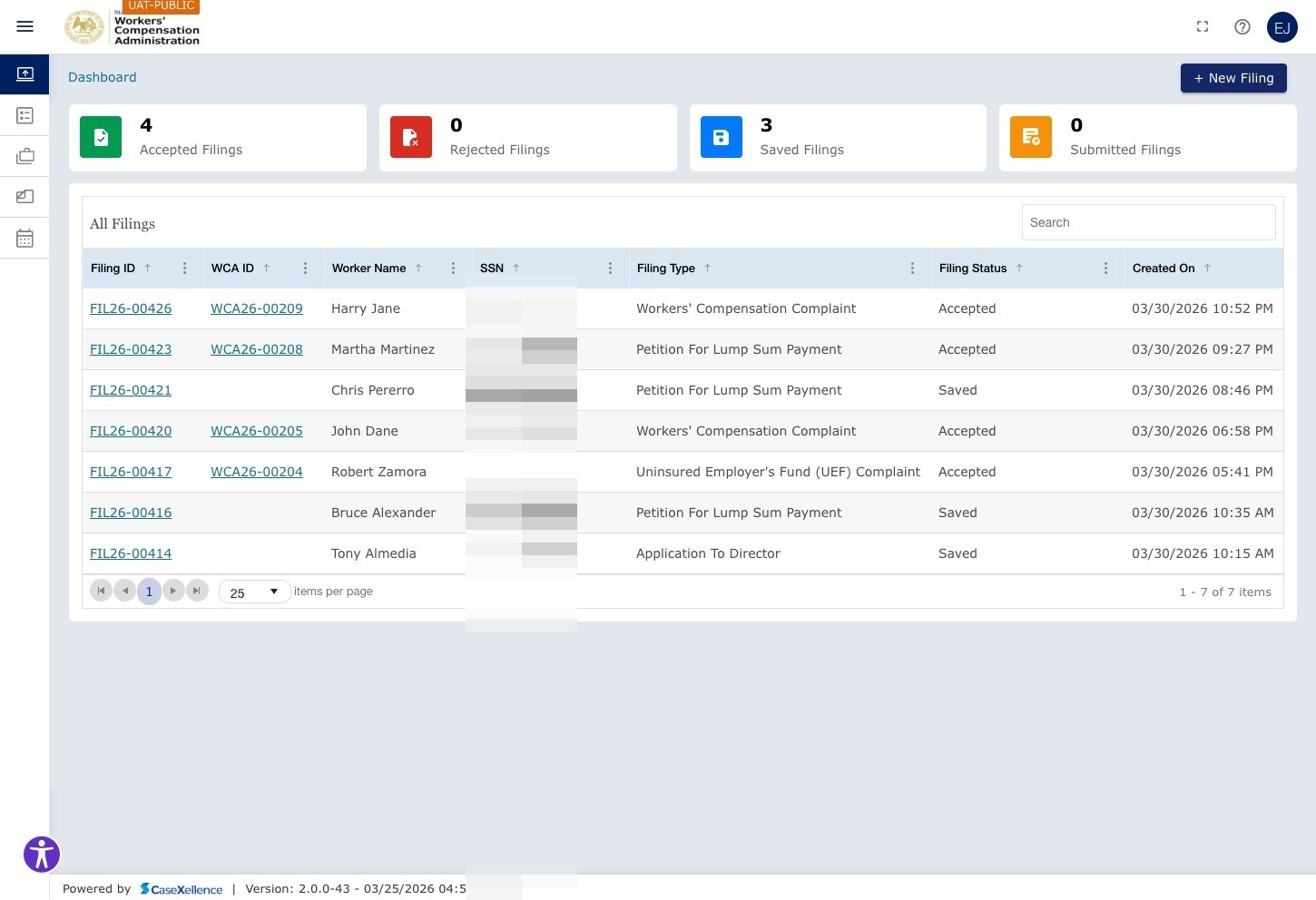Go to last page of filings

coord(197,591)
